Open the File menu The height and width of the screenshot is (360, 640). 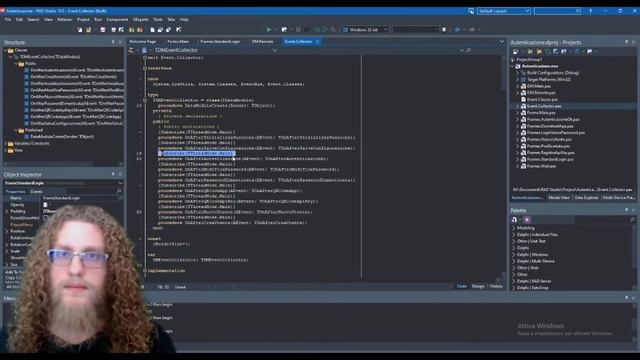pyautogui.click(x=8, y=20)
